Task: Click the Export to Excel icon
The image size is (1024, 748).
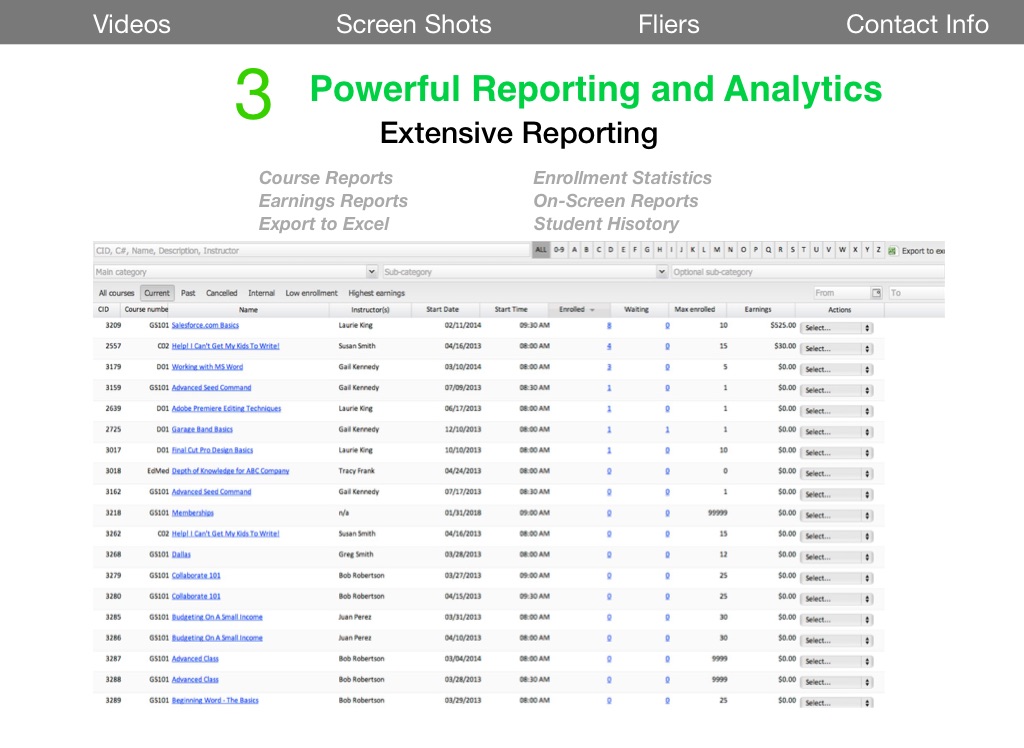Action: pos(892,250)
